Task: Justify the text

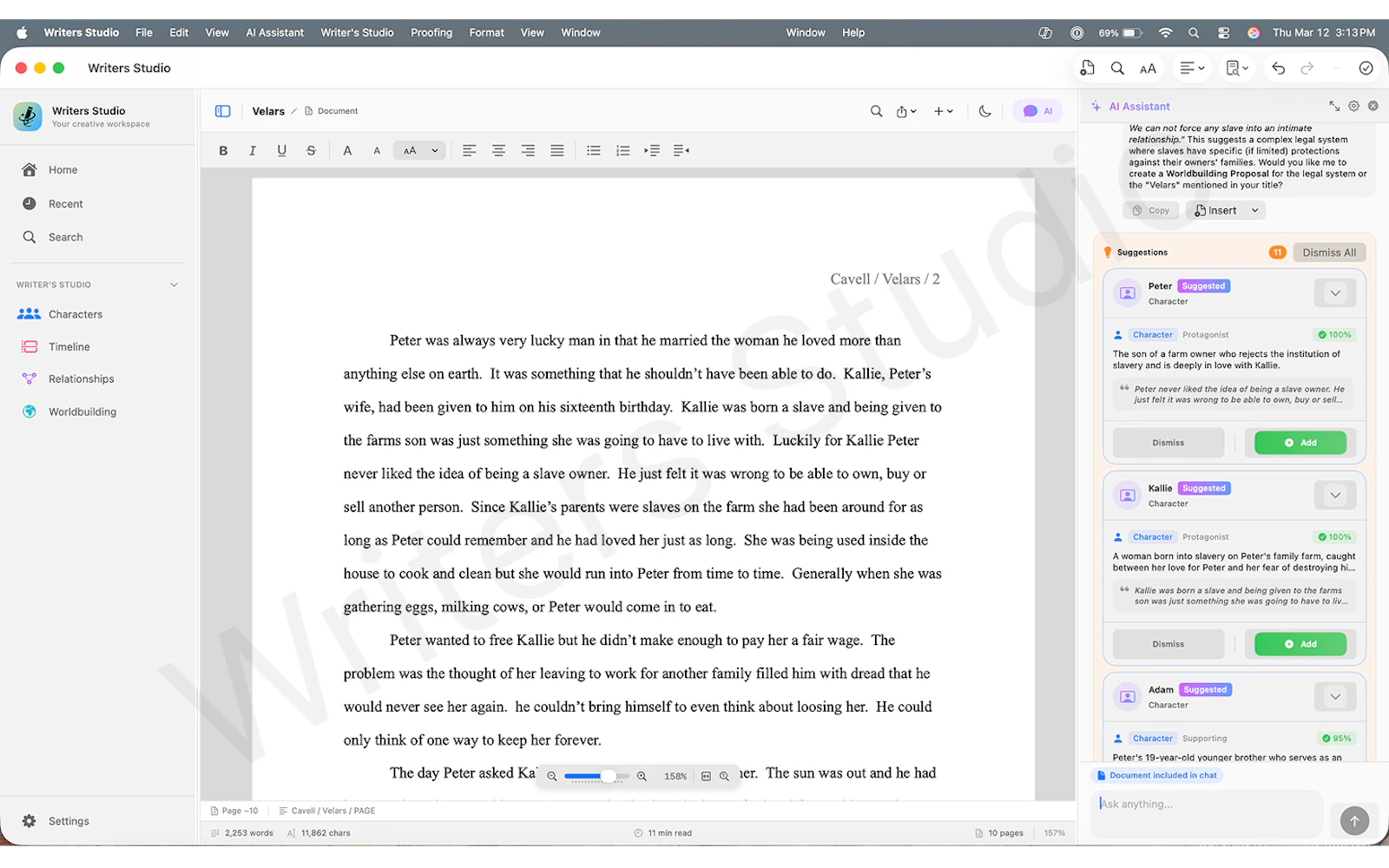Action: point(557,150)
